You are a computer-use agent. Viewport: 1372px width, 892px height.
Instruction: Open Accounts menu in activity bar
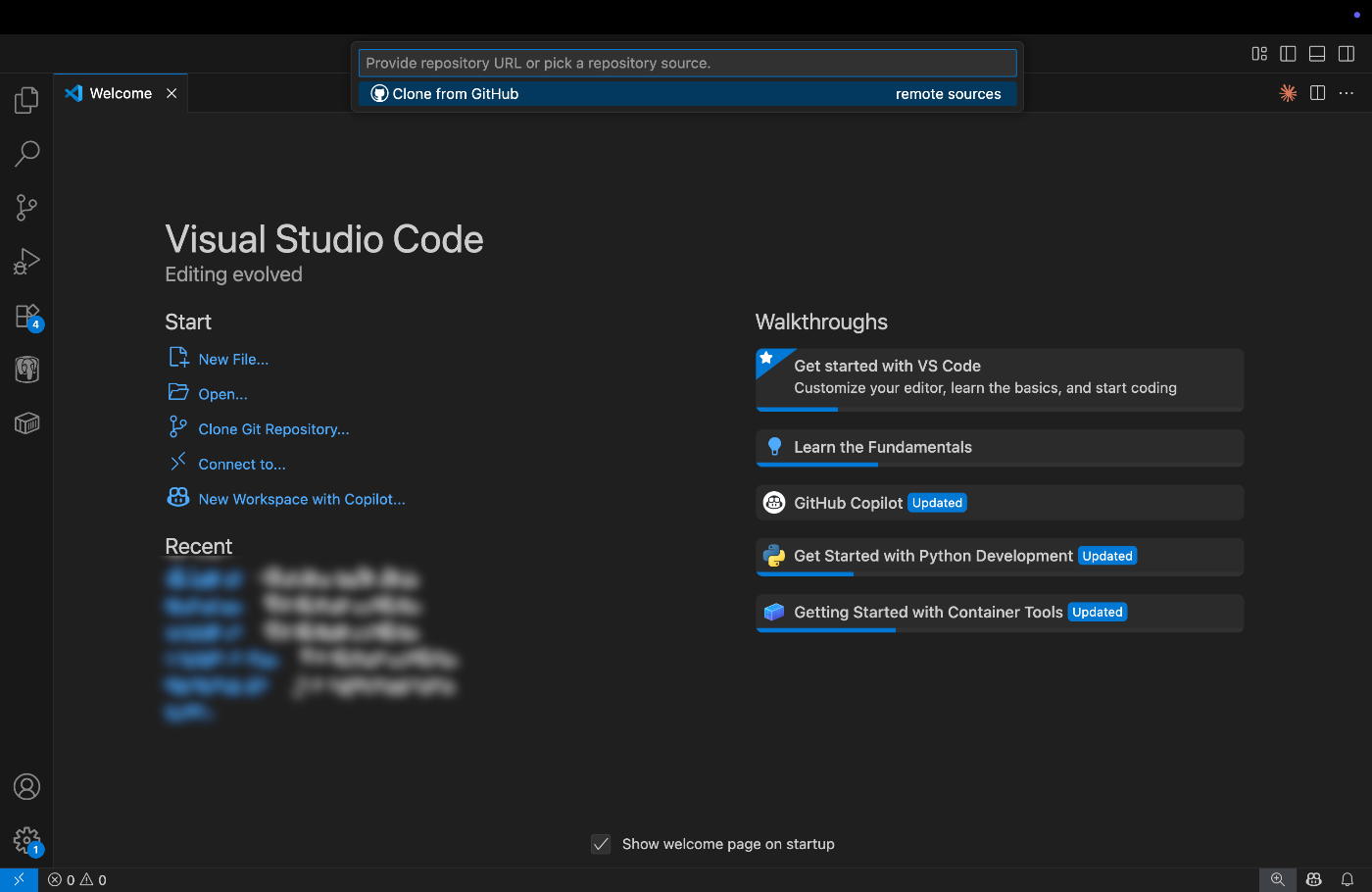pos(26,787)
